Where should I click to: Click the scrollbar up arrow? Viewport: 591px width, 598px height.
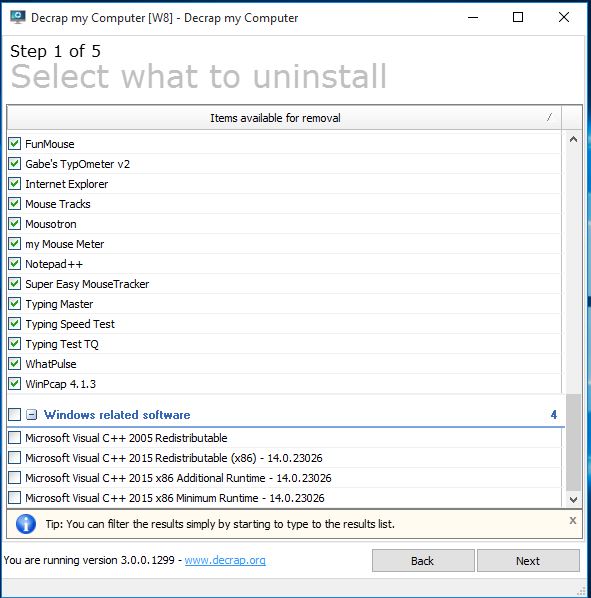point(573,140)
